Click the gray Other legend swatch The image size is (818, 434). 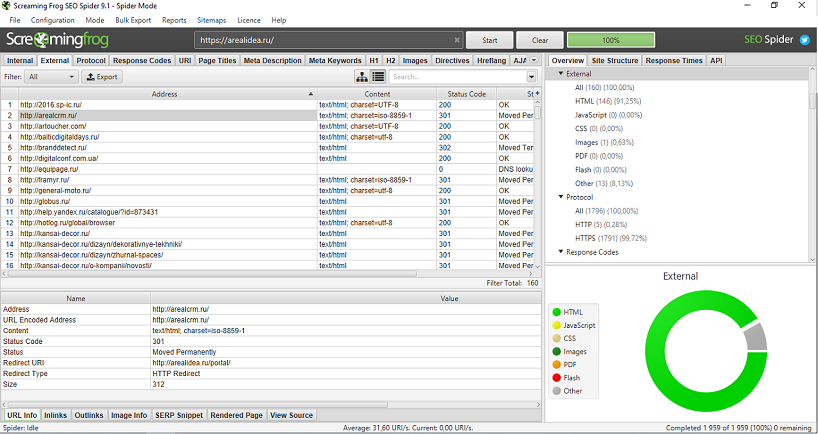pos(556,391)
